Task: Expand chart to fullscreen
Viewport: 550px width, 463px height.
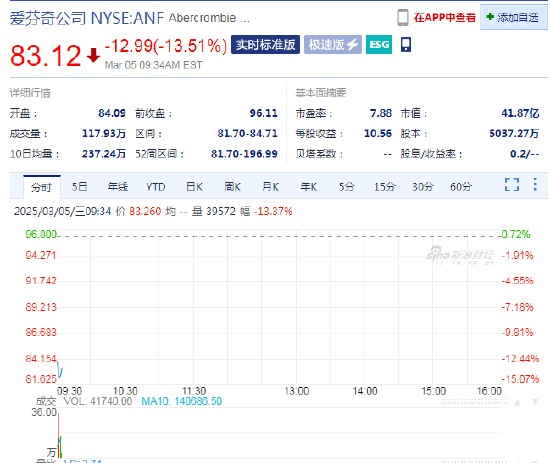Action: click(x=512, y=184)
